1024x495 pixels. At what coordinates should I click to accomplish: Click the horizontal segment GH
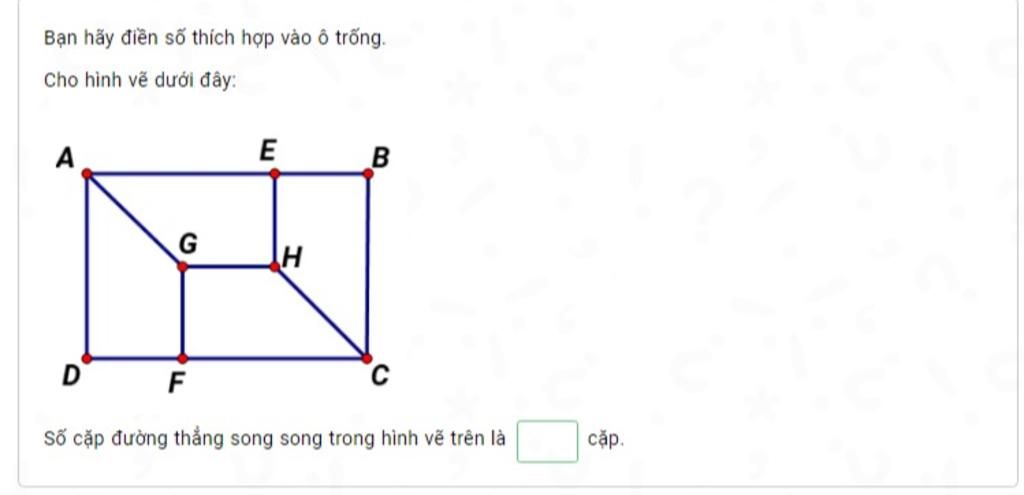coord(229,266)
